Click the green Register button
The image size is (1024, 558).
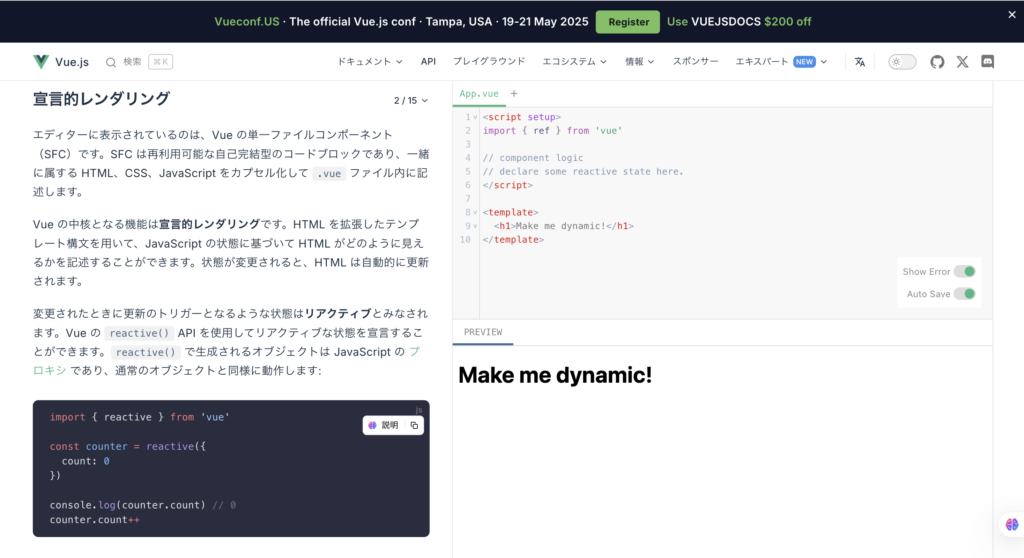tap(628, 22)
